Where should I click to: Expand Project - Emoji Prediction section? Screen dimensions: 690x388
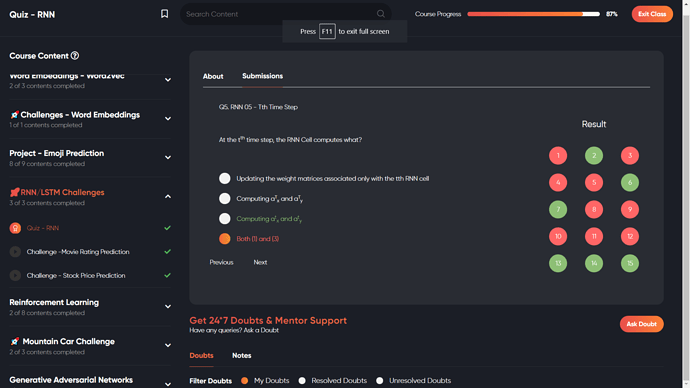tap(168, 157)
